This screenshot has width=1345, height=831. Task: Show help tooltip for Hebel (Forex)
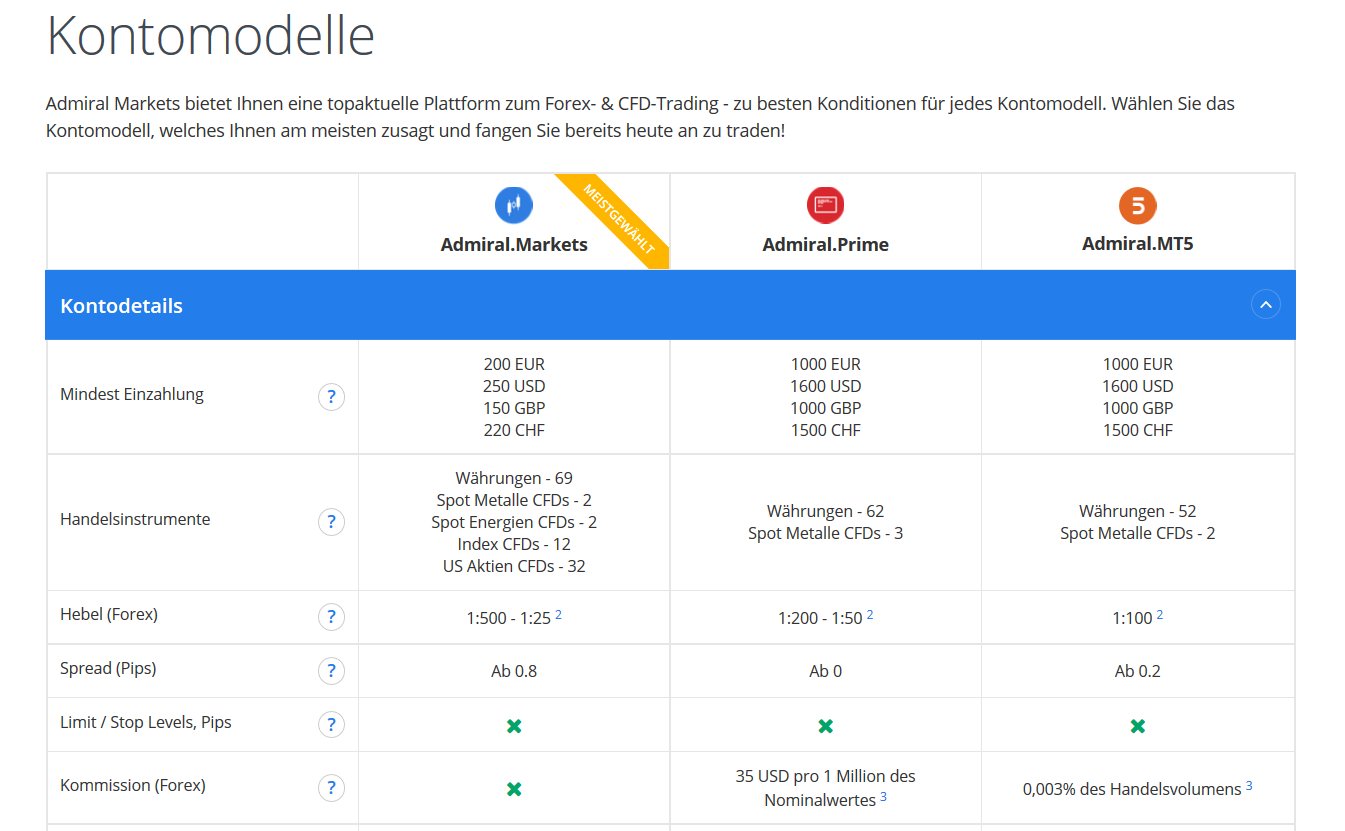[331, 617]
